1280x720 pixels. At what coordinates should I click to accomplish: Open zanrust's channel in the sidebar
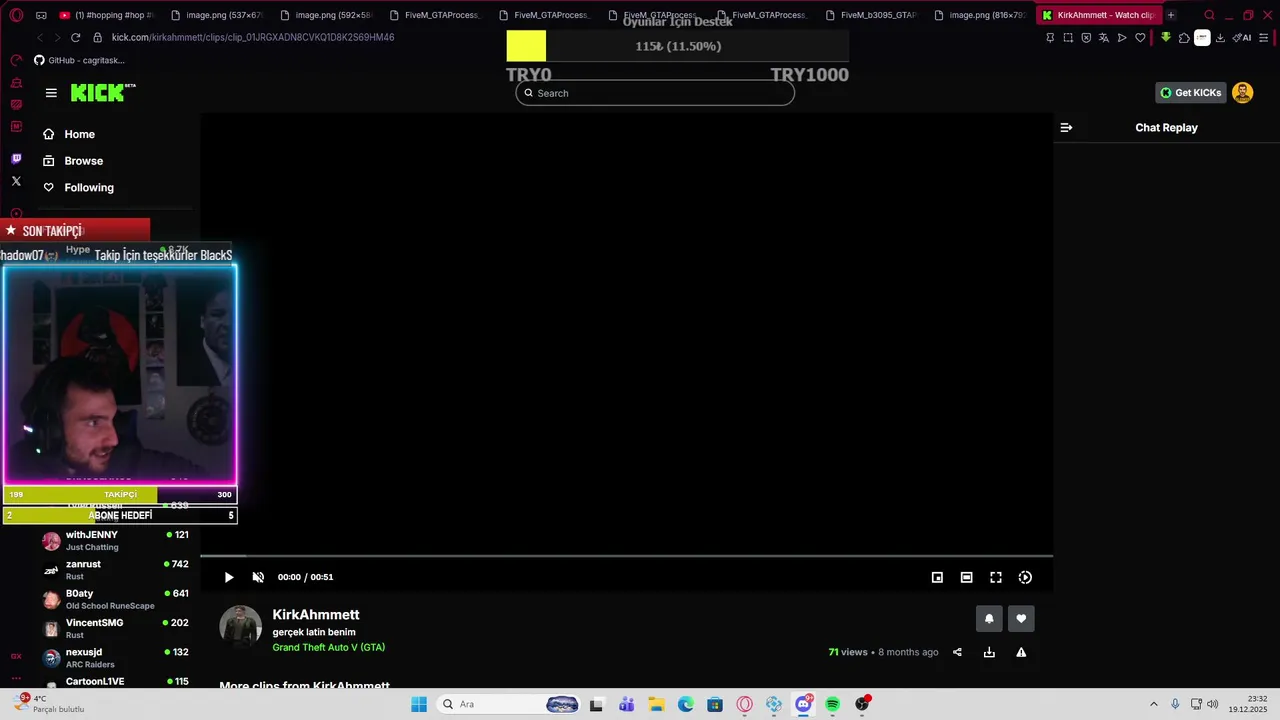point(115,570)
